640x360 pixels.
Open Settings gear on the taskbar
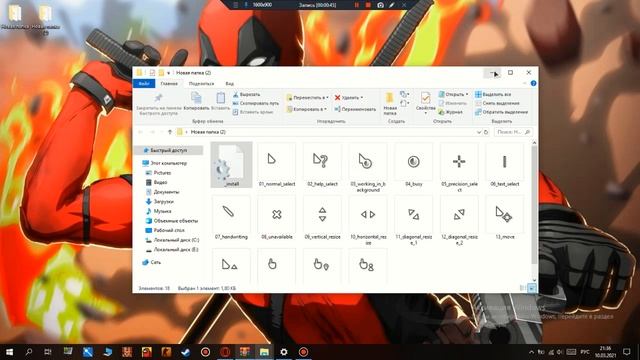coord(284,352)
